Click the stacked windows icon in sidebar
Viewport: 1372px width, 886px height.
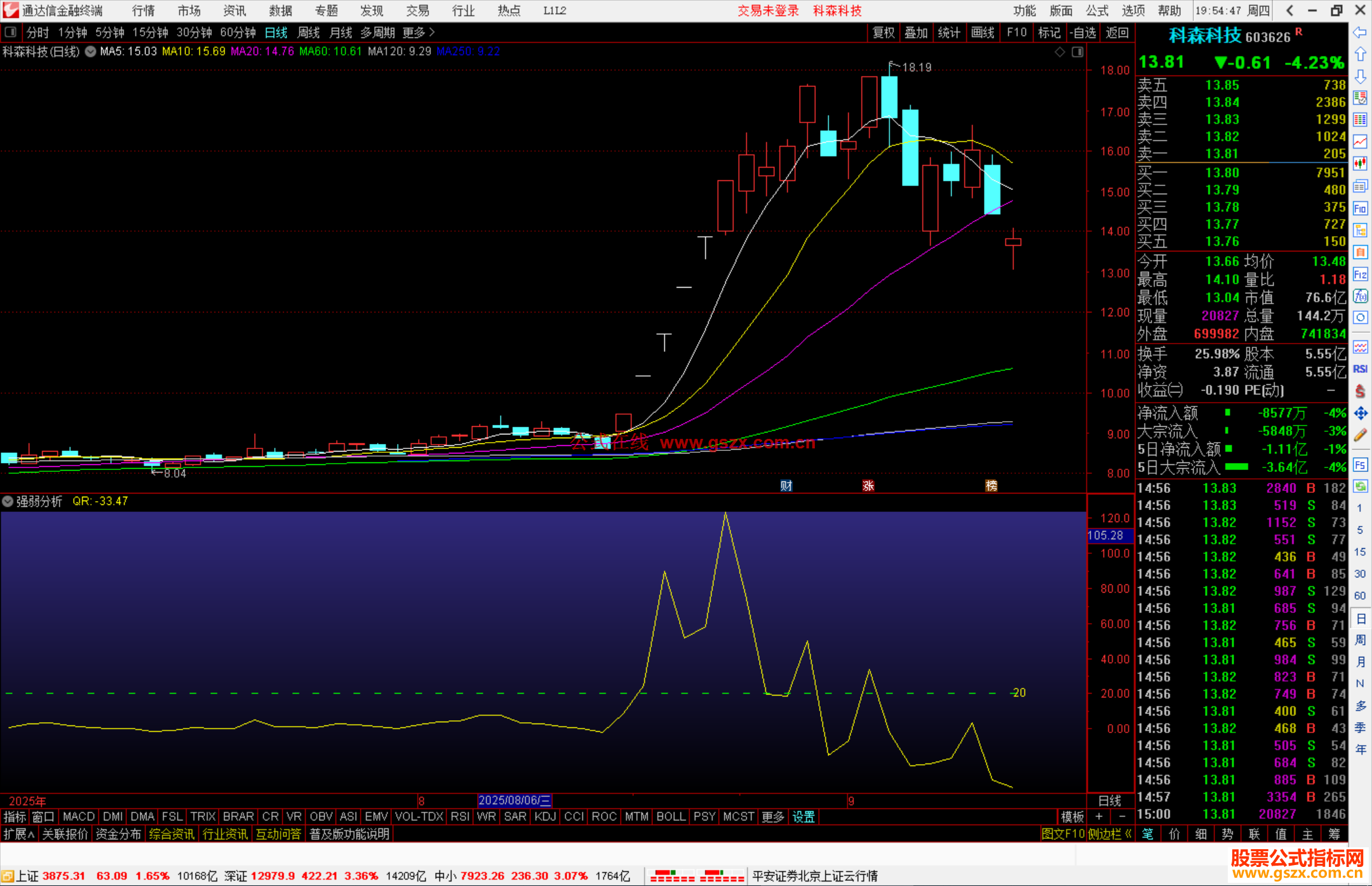coord(1360,186)
